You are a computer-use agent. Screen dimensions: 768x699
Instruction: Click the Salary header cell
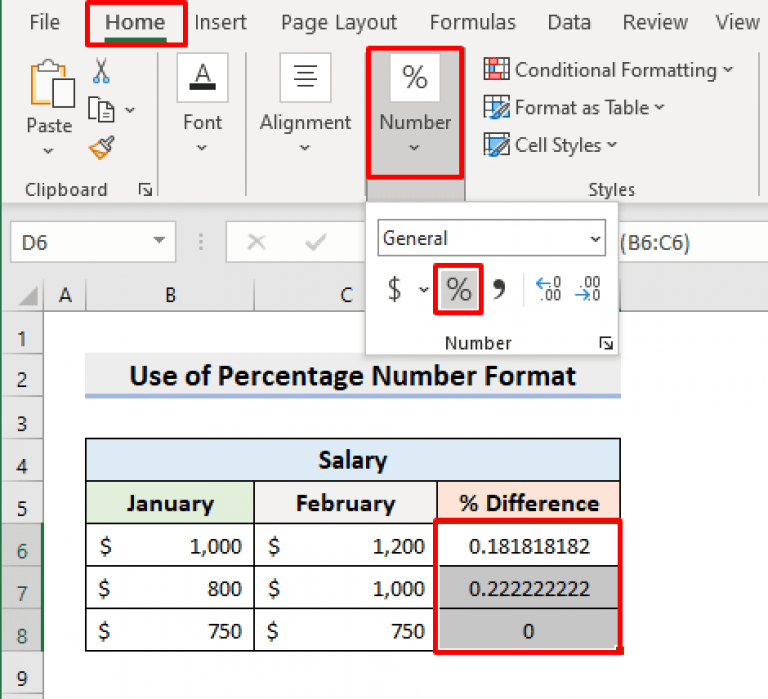(353, 460)
